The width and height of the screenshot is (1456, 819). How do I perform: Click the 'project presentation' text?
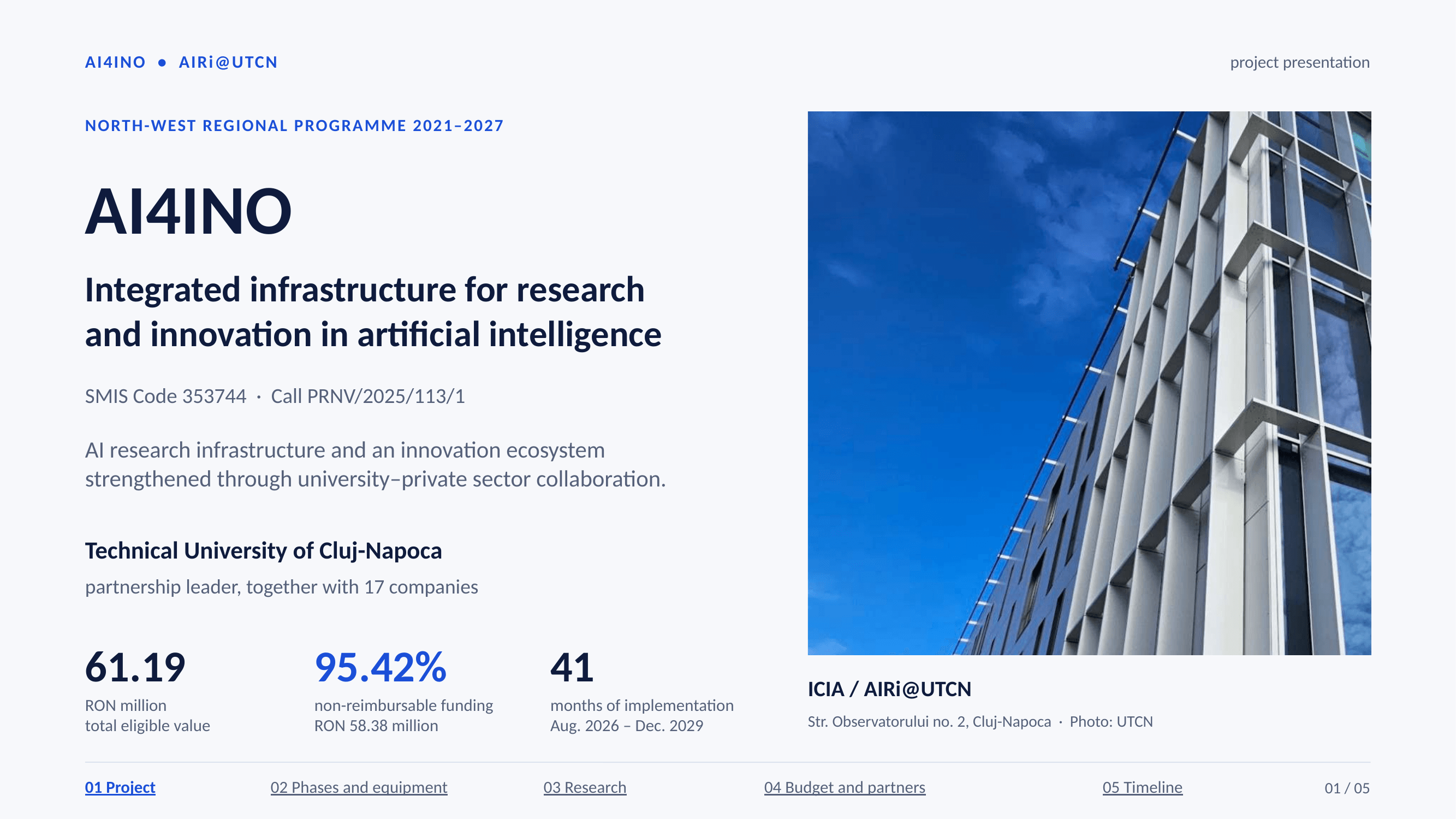pos(1300,62)
